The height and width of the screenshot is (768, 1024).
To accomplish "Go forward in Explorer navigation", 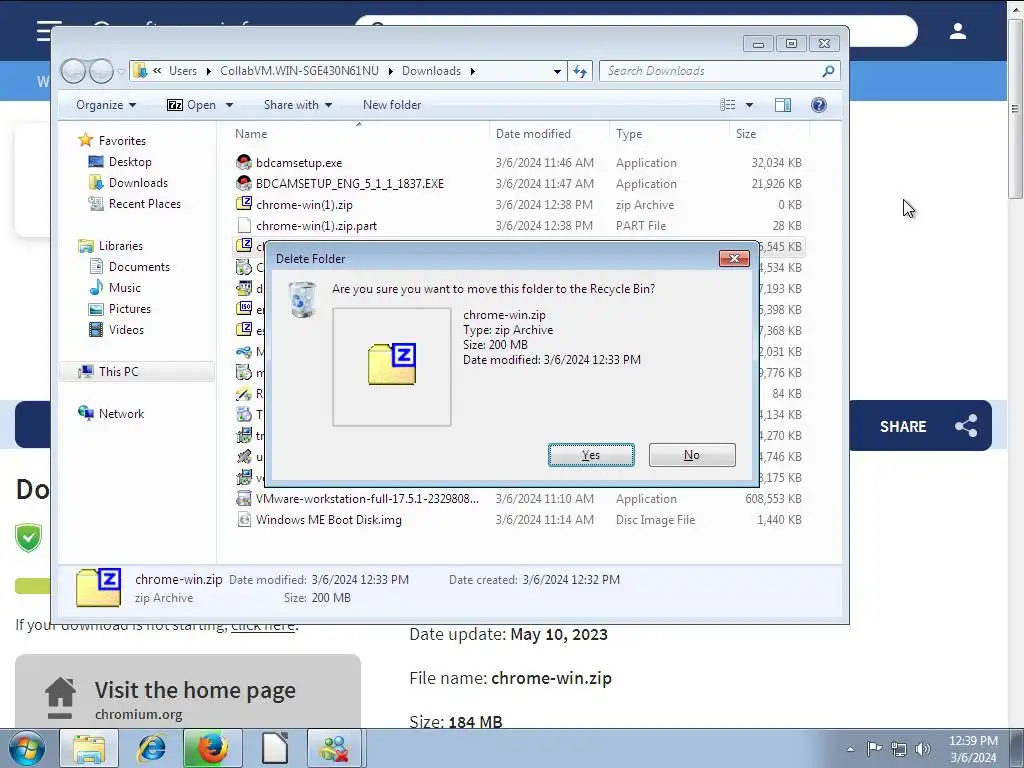I will click(101, 71).
